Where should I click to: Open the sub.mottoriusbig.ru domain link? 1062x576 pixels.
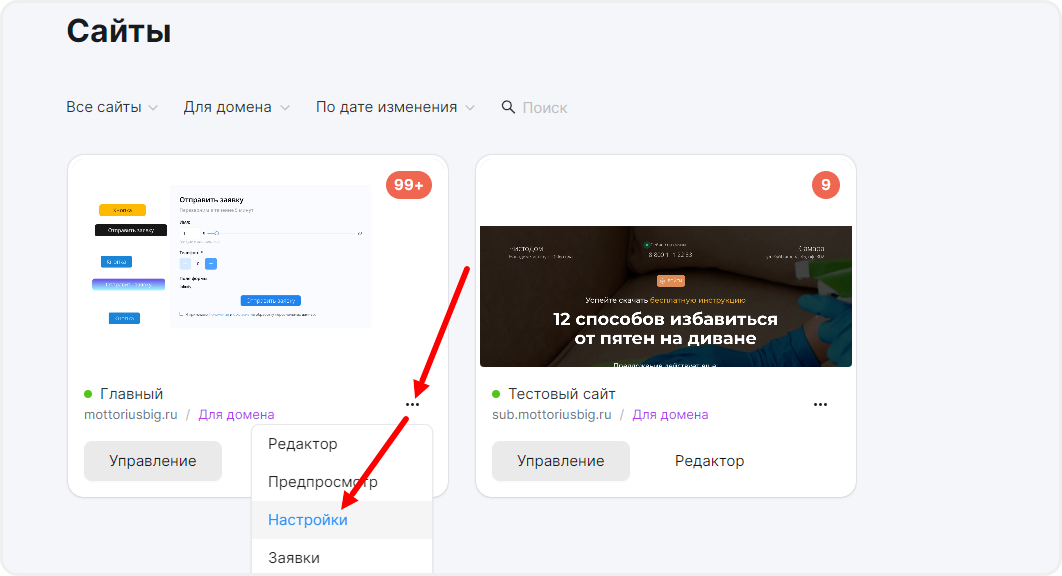(x=551, y=414)
